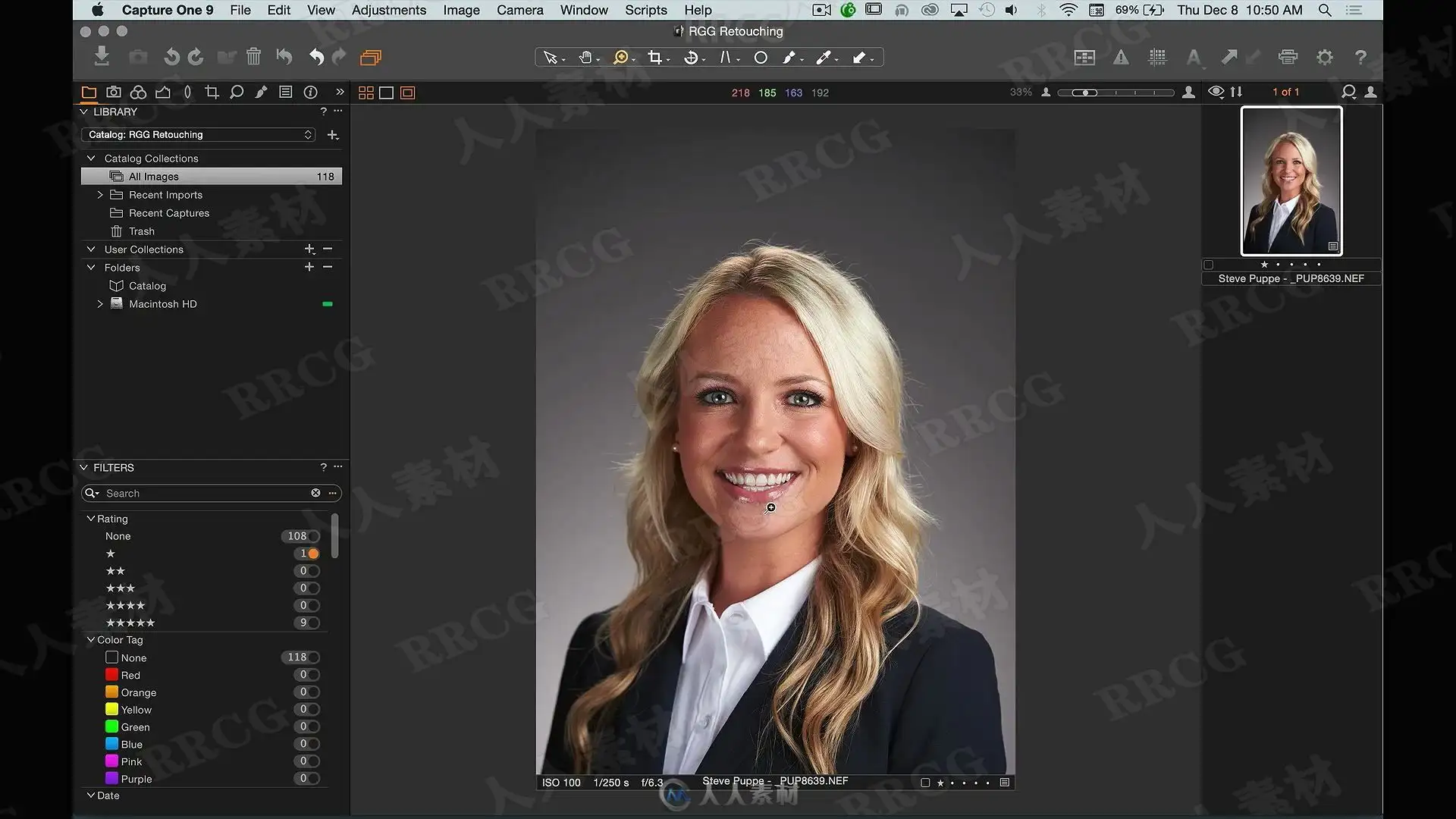Image resolution: width=1456 pixels, height=819 pixels.
Task: Open the Catalog: RGG Retouching dropdown
Action: [x=197, y=135]
